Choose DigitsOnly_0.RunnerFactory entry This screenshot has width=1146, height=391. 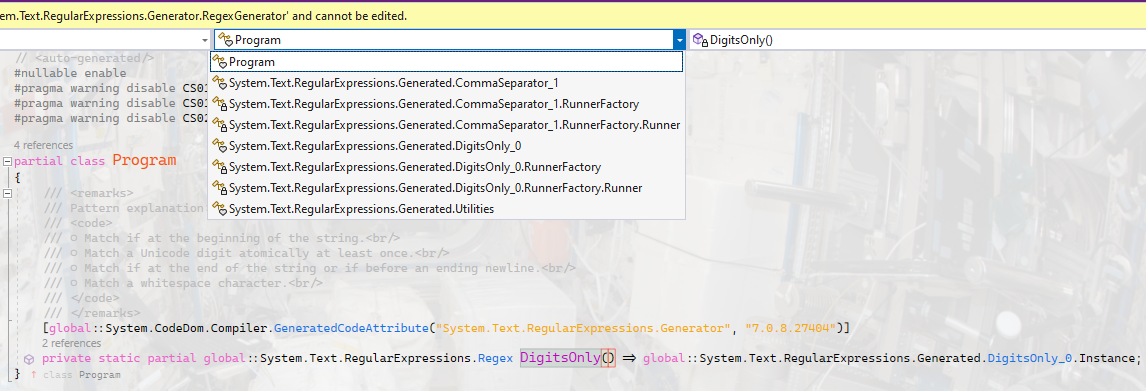[x=446, y=167]
